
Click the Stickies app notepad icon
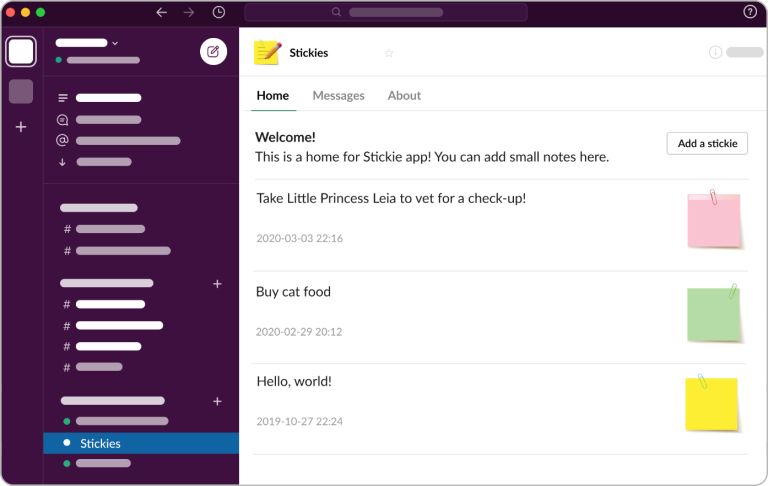(x=267, y=52)
